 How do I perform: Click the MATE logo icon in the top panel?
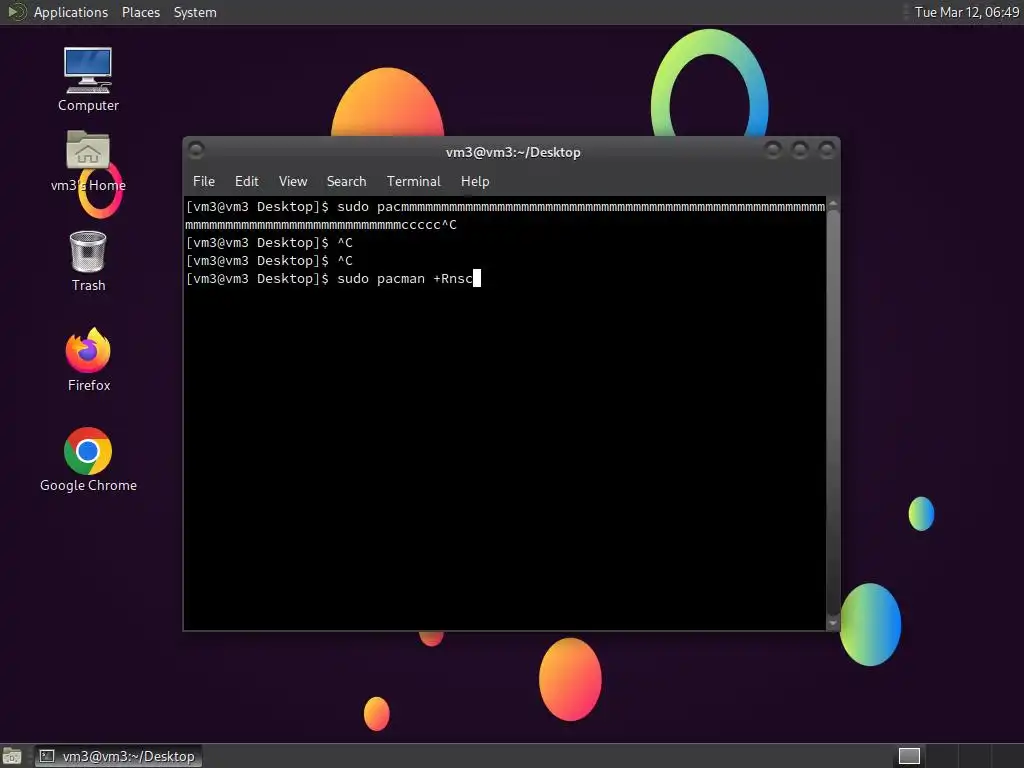pyautogui.click(x=16, y=12)
